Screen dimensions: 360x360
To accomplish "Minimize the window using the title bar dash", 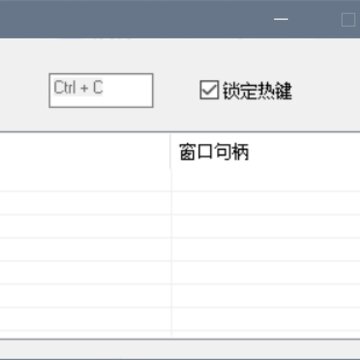I will coord(281,19).
